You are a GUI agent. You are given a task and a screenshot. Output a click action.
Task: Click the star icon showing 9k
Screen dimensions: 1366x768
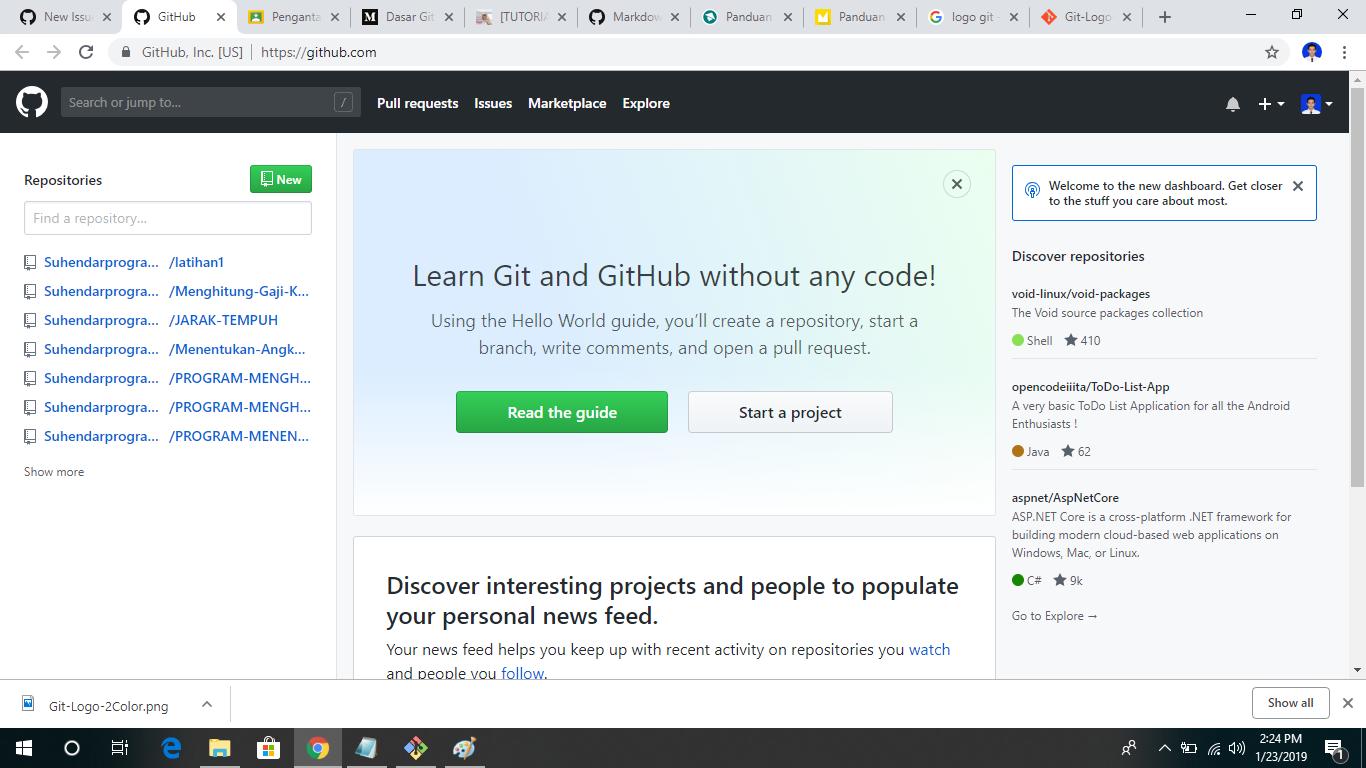(x=1060, y=580)
